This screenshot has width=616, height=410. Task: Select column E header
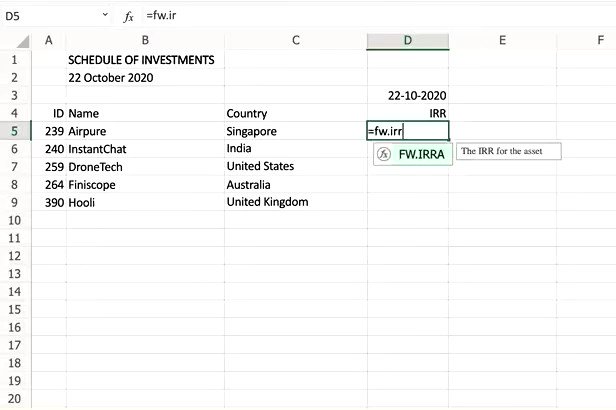pyautogui.click(x=502, y=41)
